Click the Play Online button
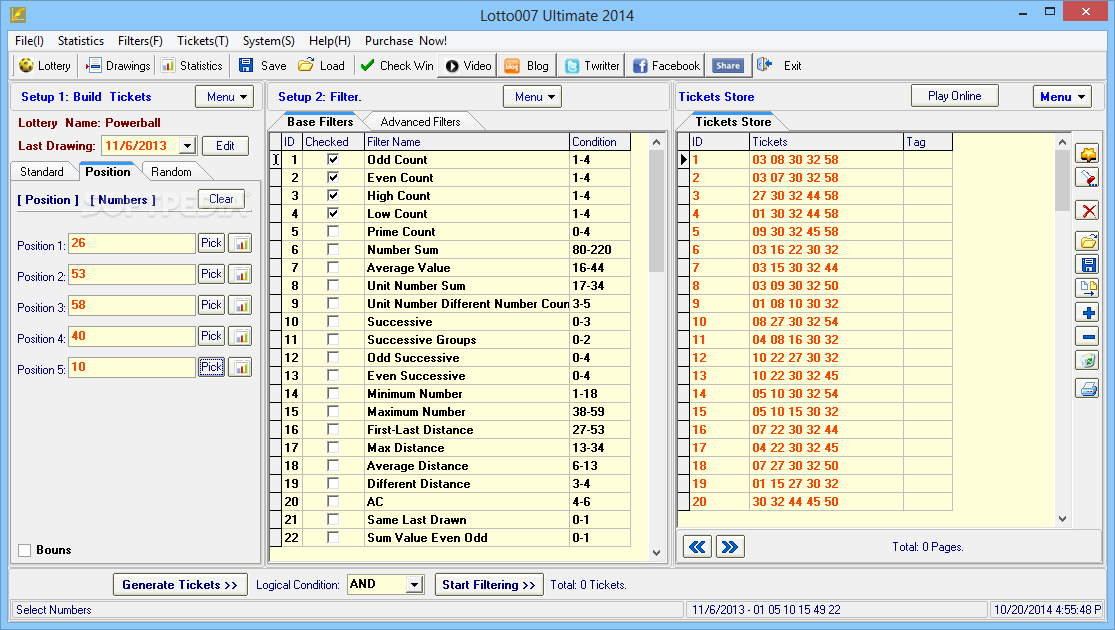Viewport: 1115px width, 630px height. coord(954,96)
